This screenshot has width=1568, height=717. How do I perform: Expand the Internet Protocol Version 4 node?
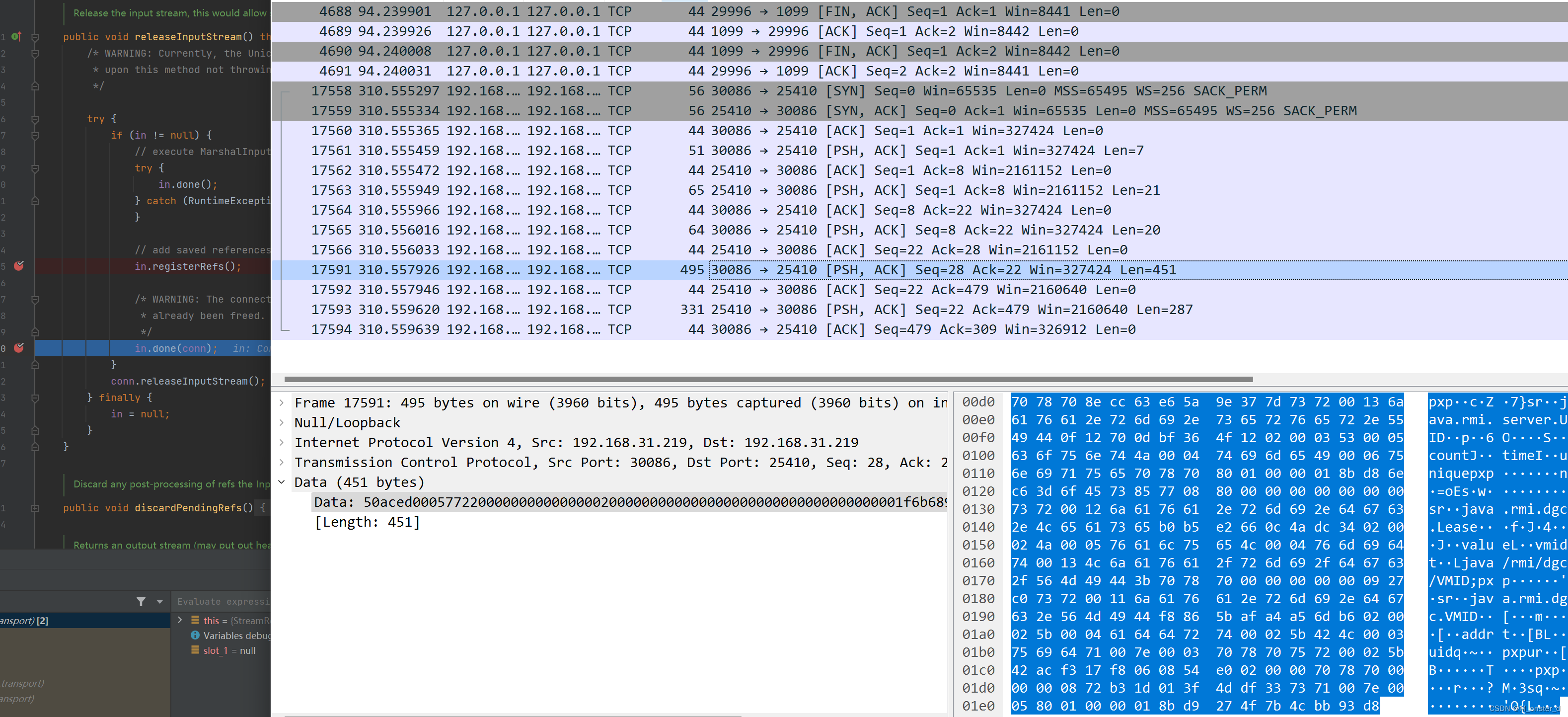coord(282,442)
